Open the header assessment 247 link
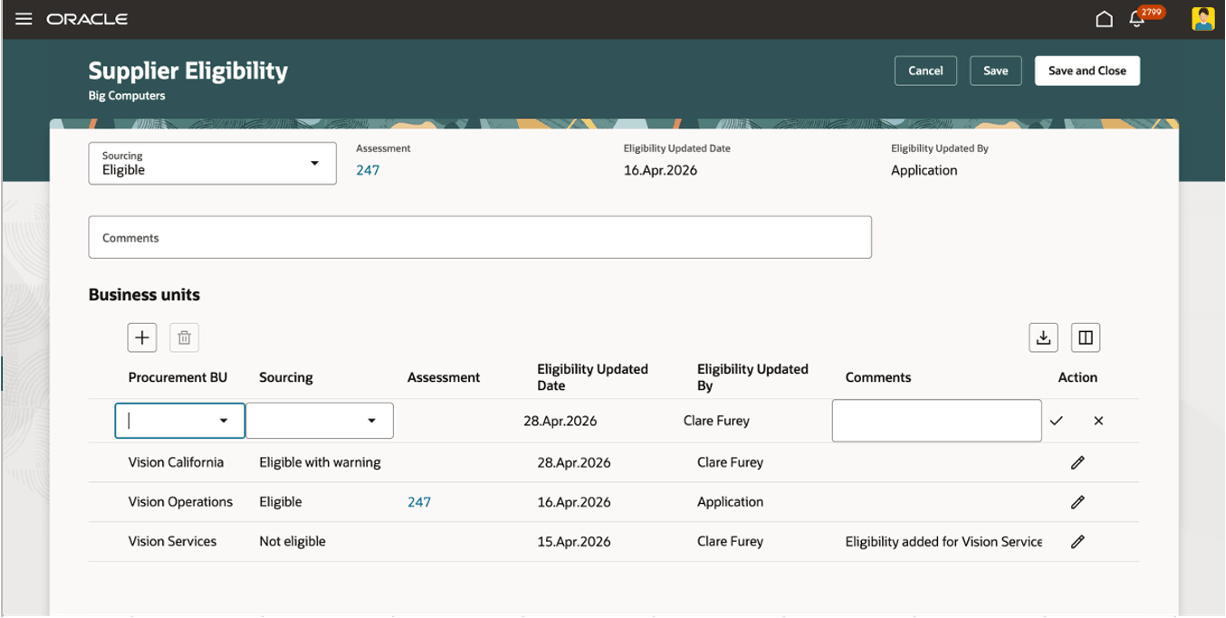The height and width of the screenshot is (618, 1226). [368, 170]
